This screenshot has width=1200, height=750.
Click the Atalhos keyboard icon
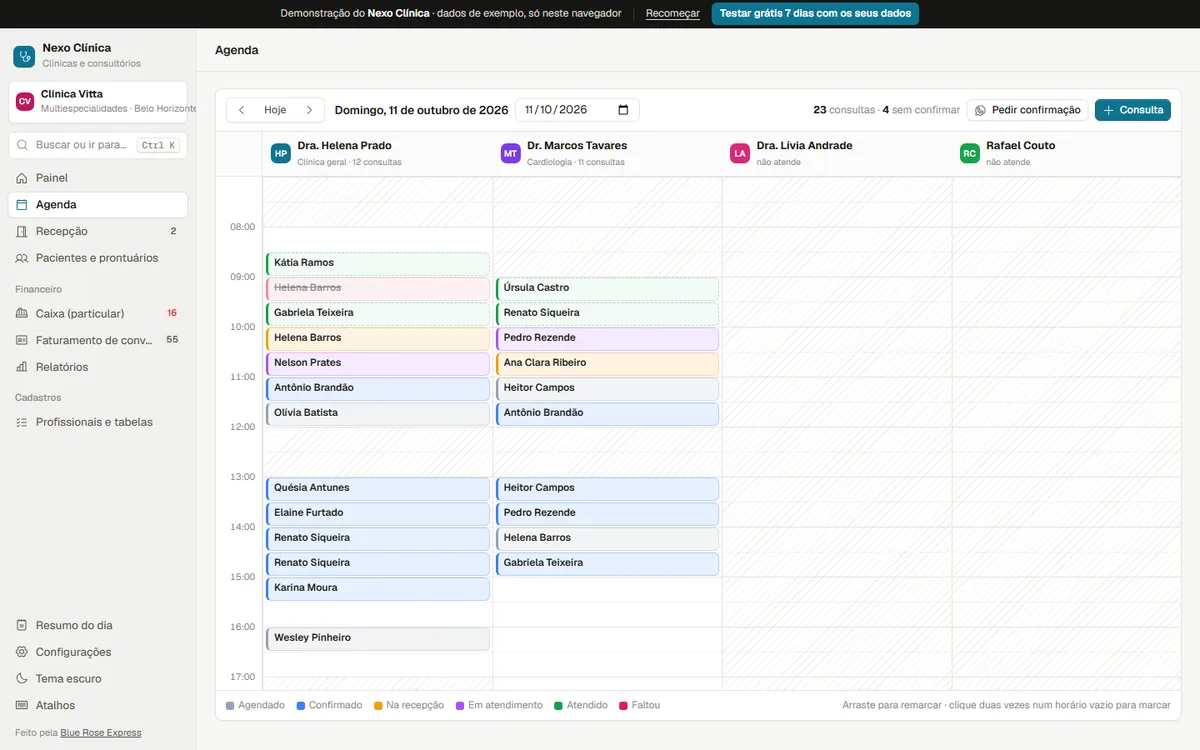coord(22,705)
